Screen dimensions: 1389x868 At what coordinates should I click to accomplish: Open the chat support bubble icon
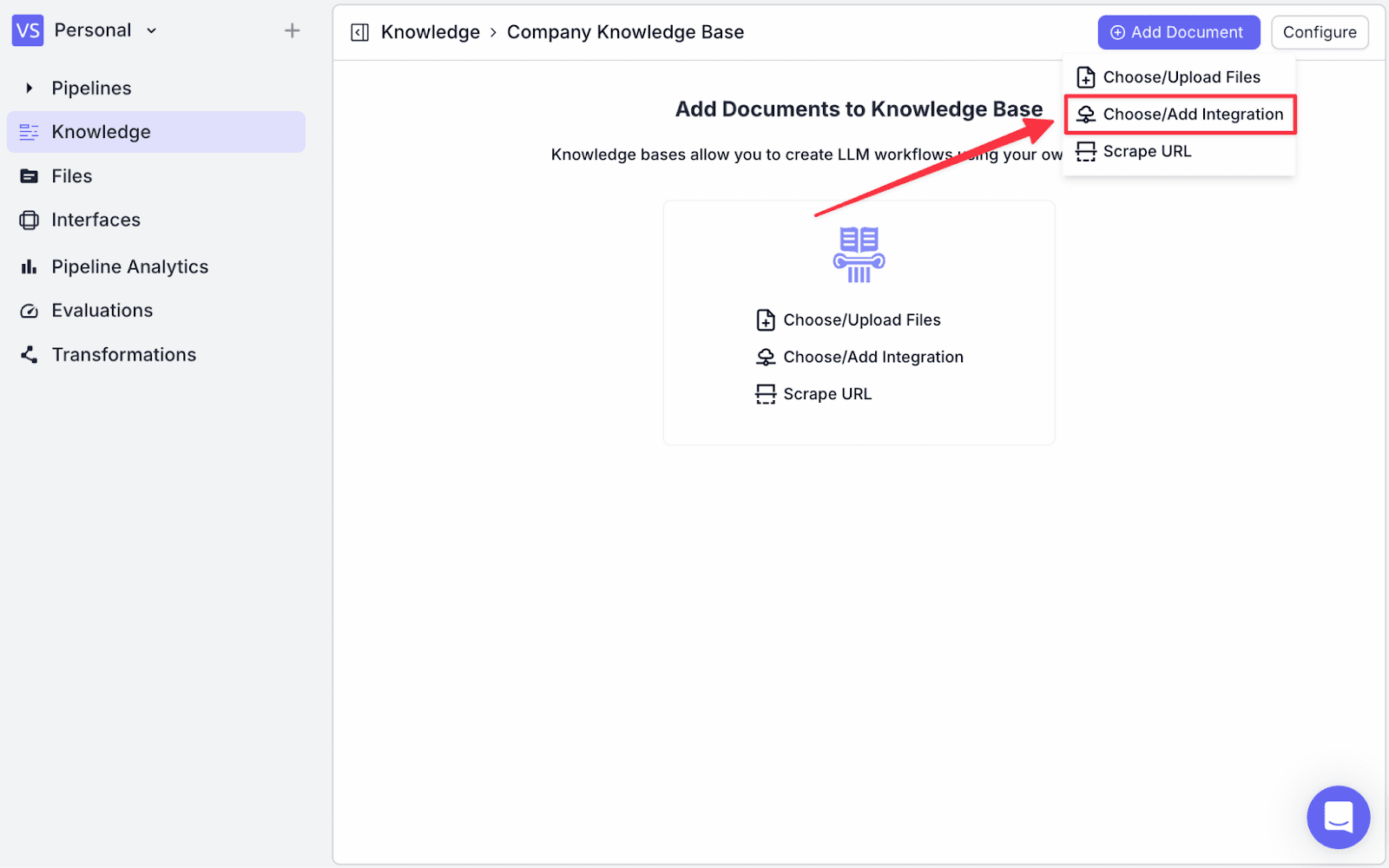(1338, 817)
